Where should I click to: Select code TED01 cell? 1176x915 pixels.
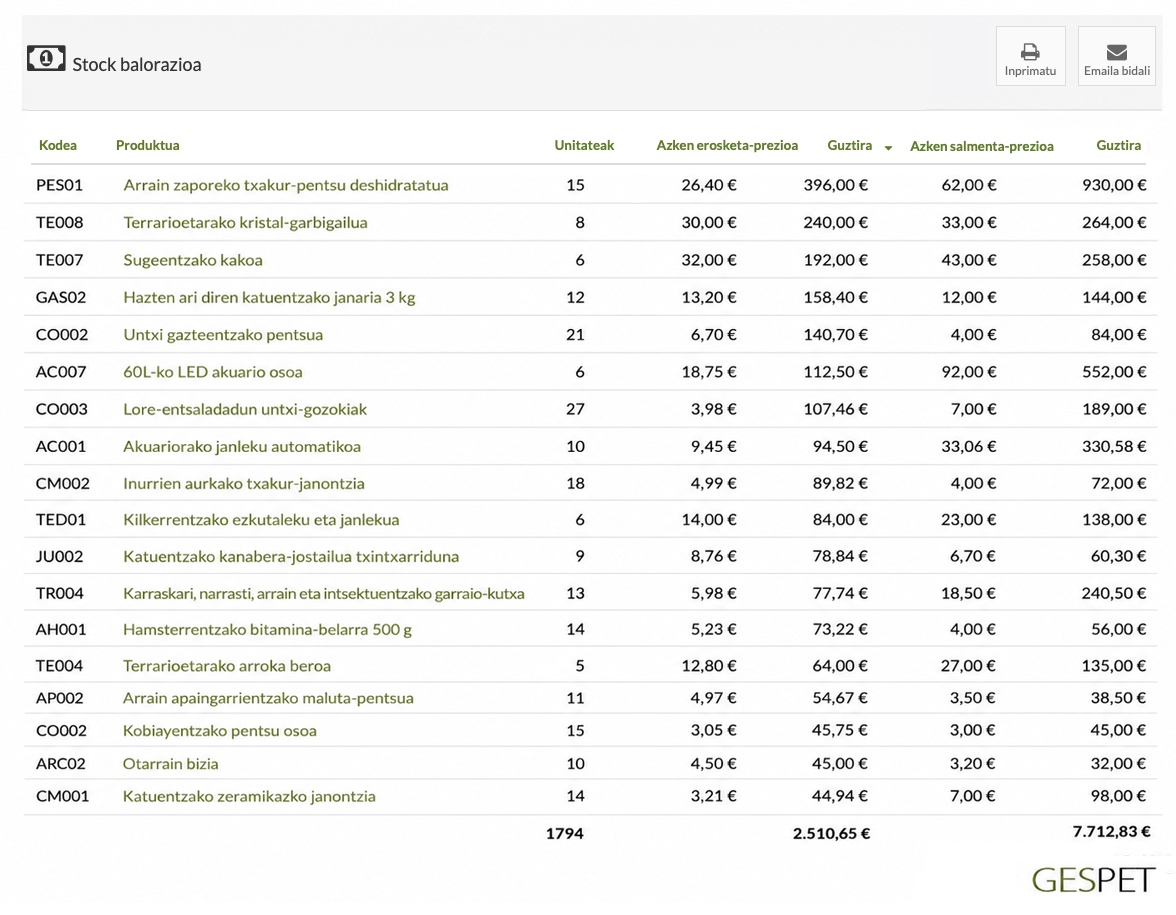tap(61, 520)
